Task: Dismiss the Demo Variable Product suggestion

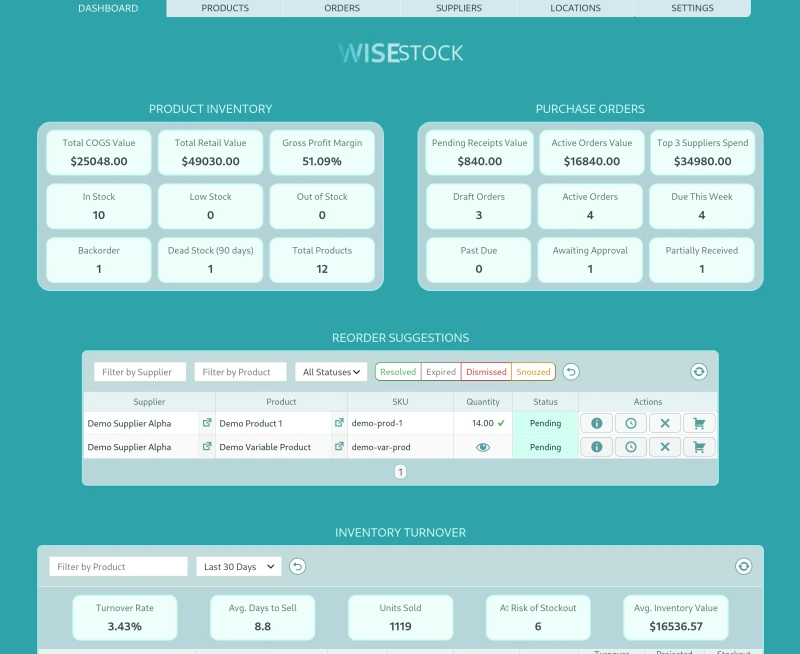Action: click(665, 447)
